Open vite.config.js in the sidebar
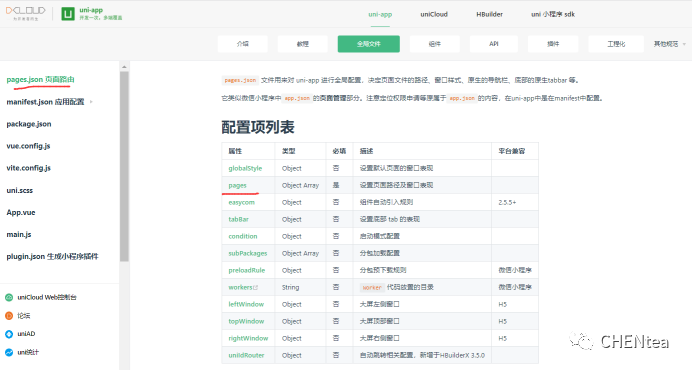Viewport: 692px width, 370px height. coord(29,168)
